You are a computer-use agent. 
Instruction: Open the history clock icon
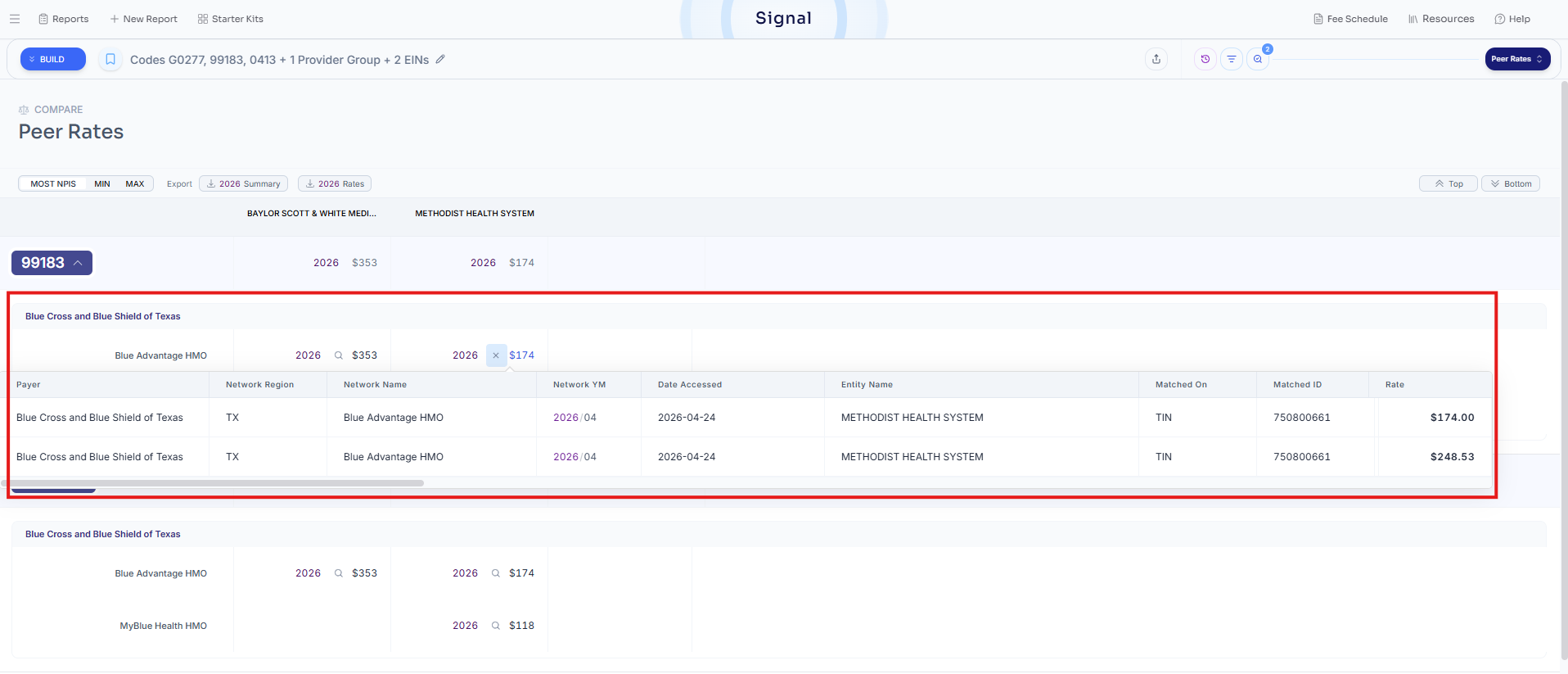[1205, 59]
